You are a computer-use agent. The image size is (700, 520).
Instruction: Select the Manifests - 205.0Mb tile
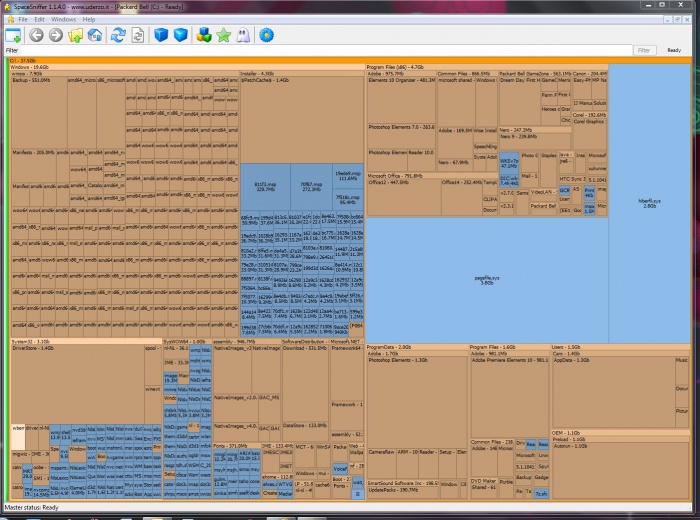(34, 166)
